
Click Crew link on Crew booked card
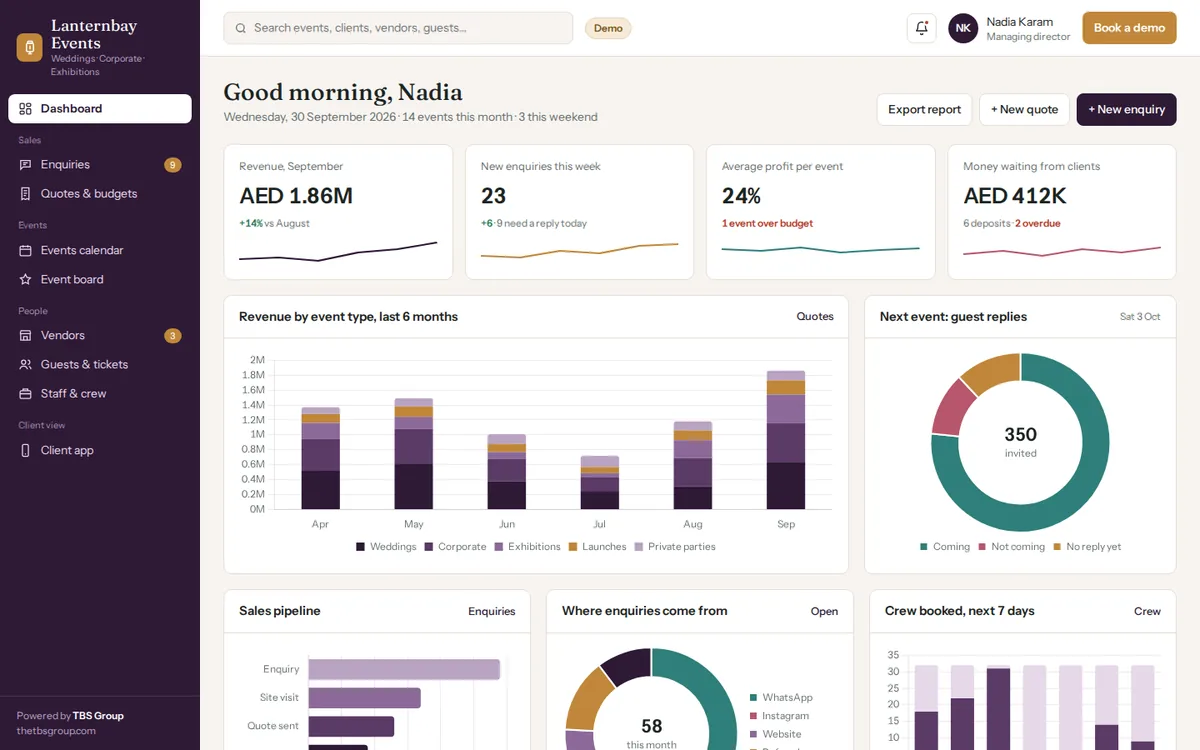(1147, 611)
